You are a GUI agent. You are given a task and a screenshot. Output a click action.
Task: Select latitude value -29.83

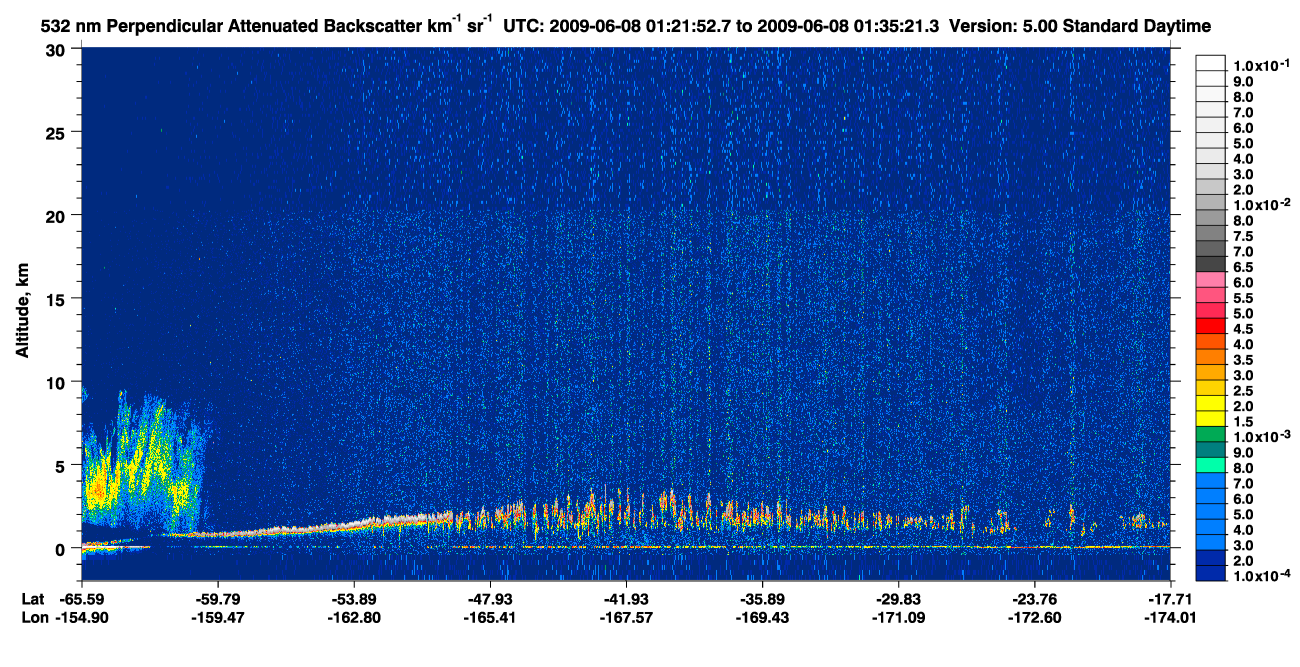click(898, 598)
